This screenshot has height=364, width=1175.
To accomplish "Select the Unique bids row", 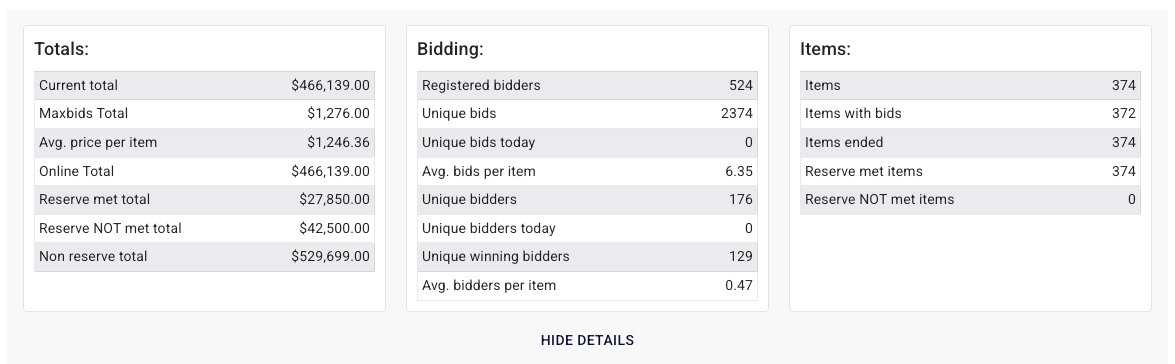I will [x=588, y=114].
